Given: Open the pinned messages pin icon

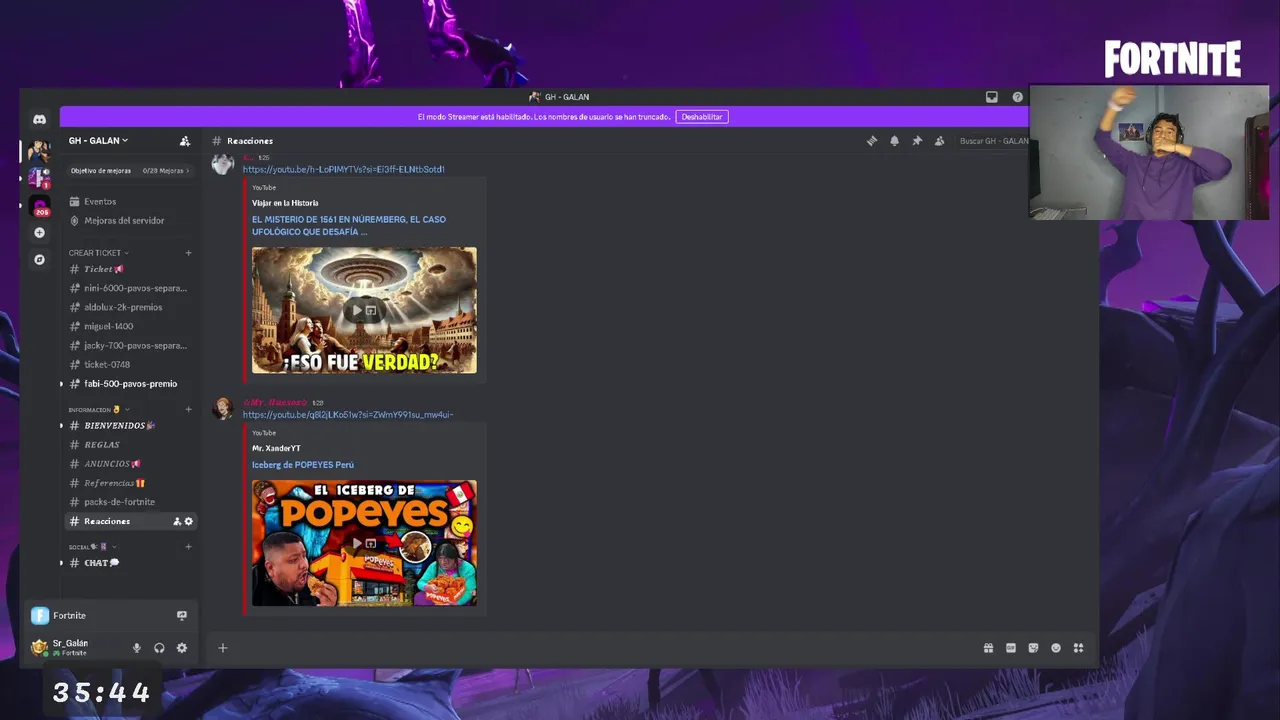Looking at the screenshot, I should click(x=917, y=141).
